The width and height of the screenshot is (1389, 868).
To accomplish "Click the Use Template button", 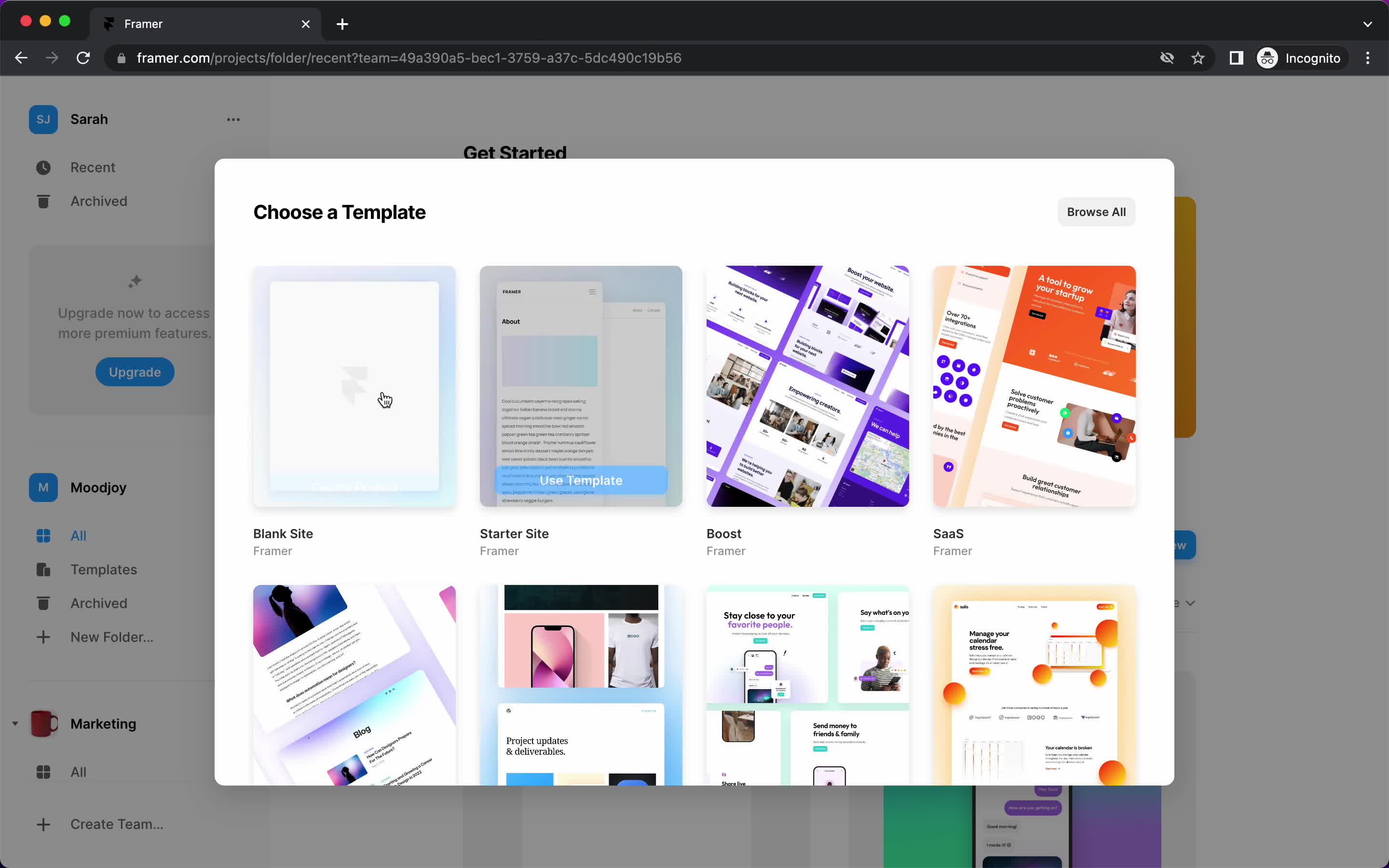I will 581,480.
